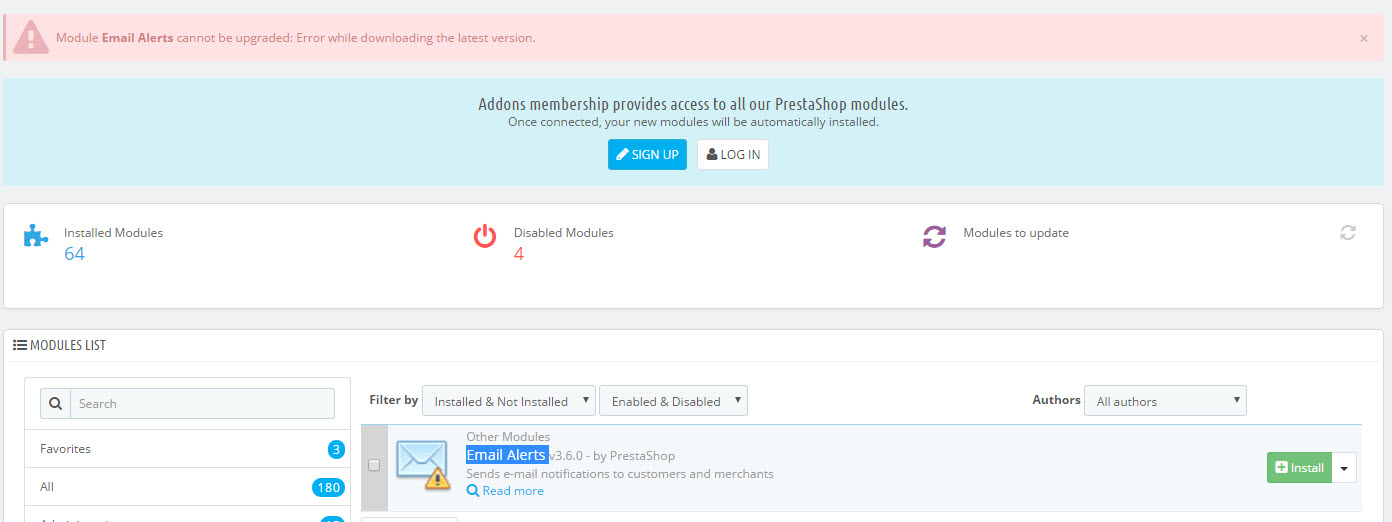Install the Email Alerts module
Viewport: 1392px width, 522px height.
tap(1299, 468)
